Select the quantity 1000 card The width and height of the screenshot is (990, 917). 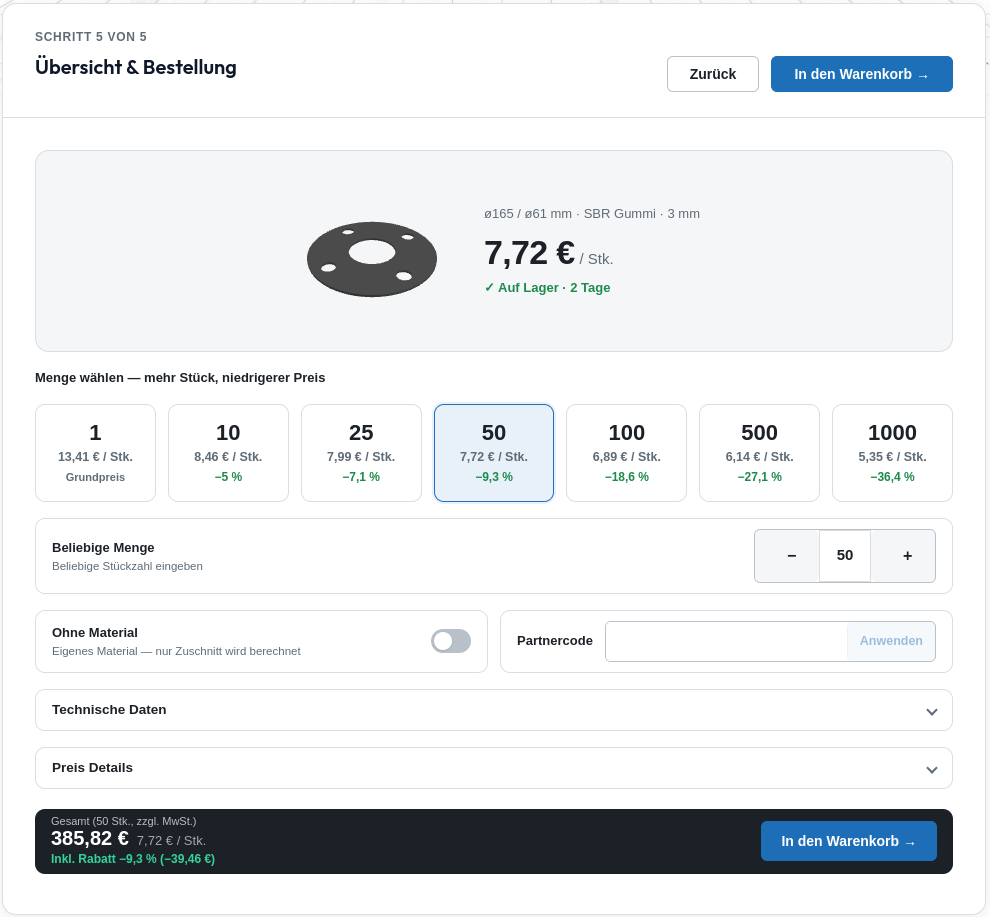pyautogui.click(x=892, y=453)
